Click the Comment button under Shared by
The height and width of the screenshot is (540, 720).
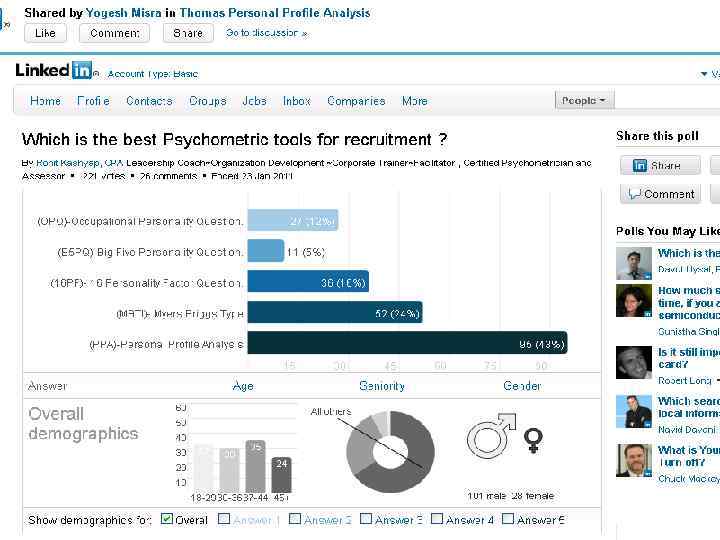click(x=114, y=33)
